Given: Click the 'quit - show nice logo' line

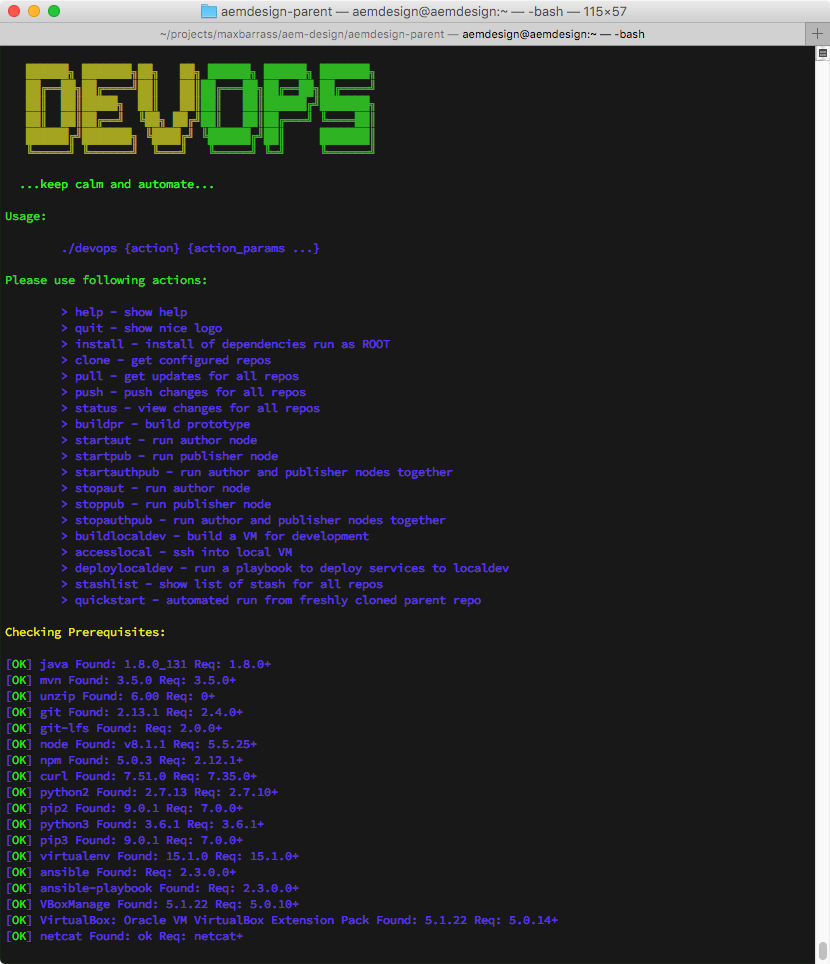Looking at the screenshot, I should point(142,328).
